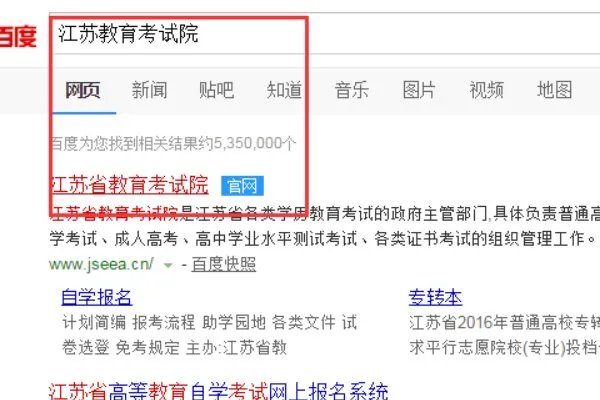This screenshot has width=600, height=400.
Task: Click the text 卷选登 免考规定 主办:江苏省教
Action: coord(174,348)
